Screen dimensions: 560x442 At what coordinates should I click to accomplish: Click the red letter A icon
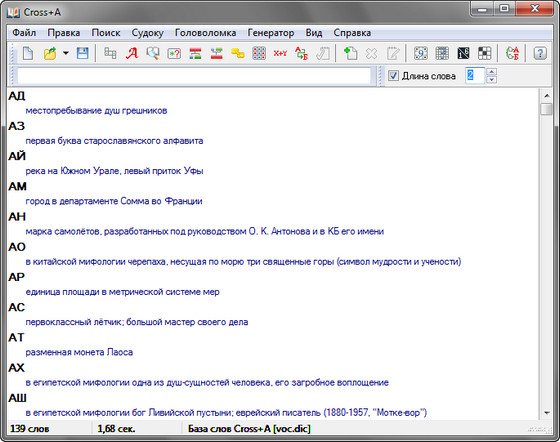point(131,54)
